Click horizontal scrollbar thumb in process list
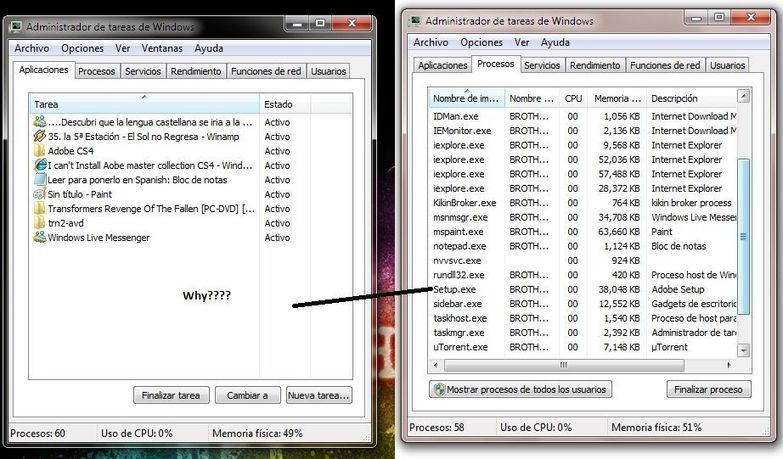 pos(564,365)
